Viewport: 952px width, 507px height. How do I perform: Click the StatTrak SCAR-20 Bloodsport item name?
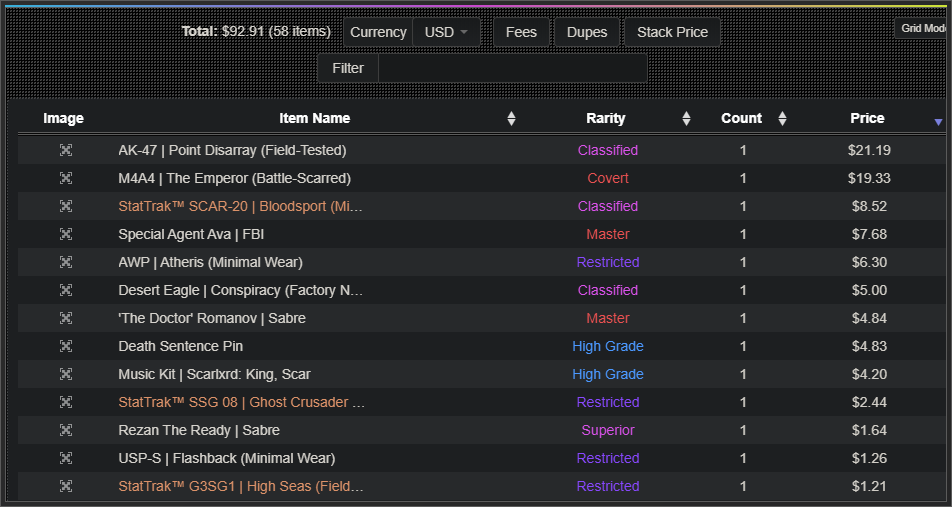pyautogui.click(x=240, y=206)
